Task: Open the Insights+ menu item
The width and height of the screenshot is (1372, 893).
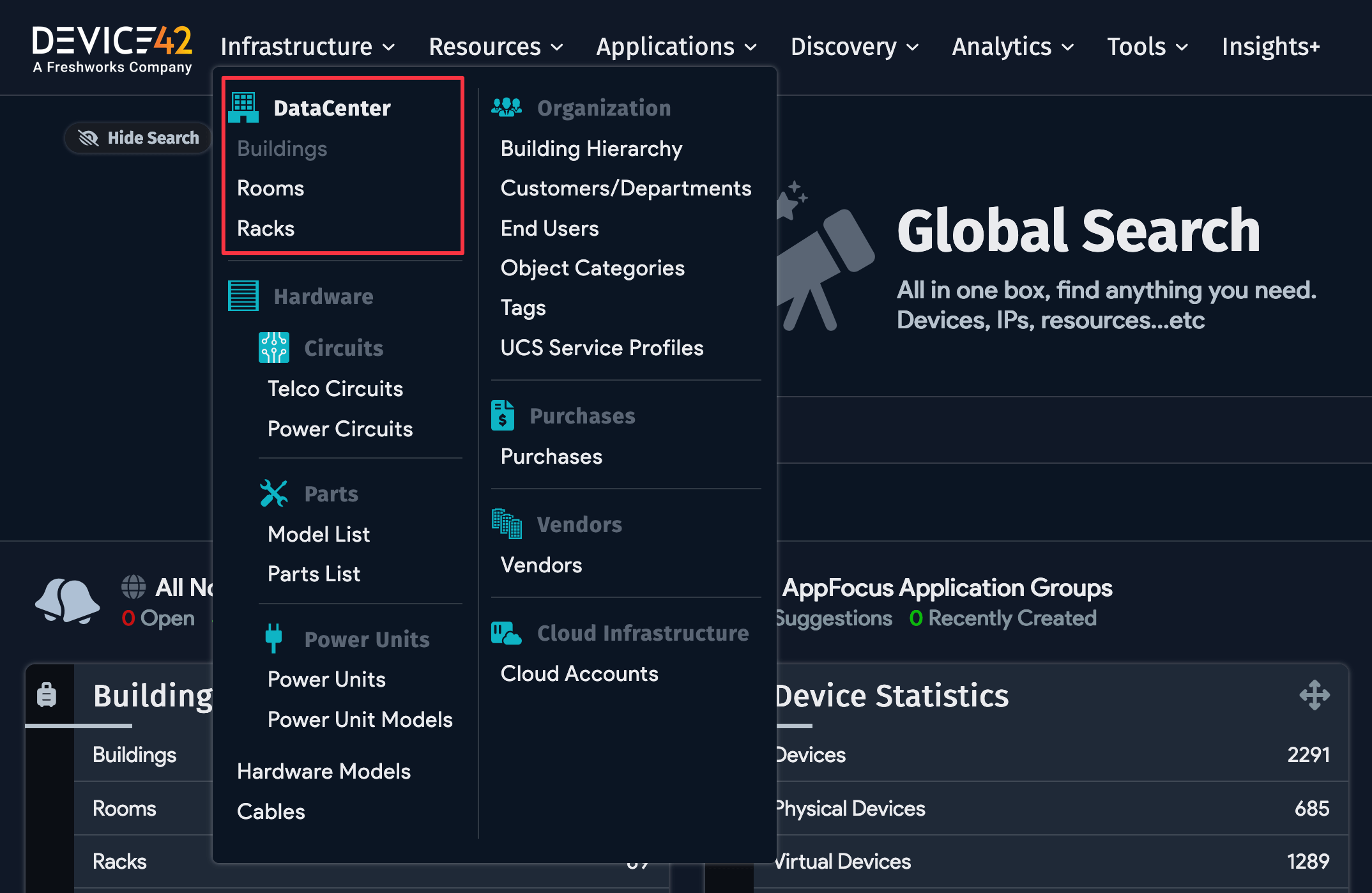Action: pyautogui.click(x=1270, y=46)
